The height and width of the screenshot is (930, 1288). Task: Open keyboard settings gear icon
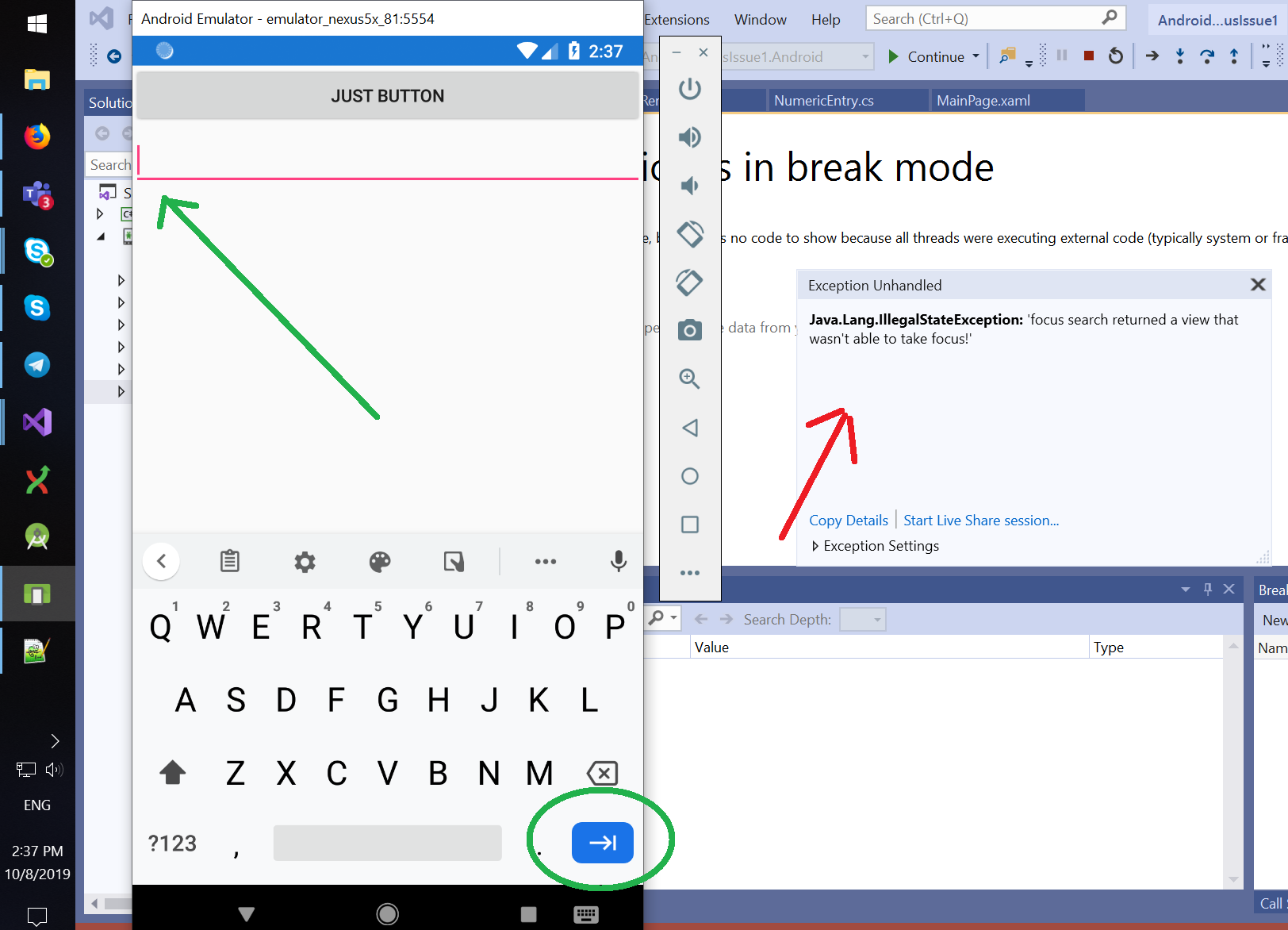[305, 562]
